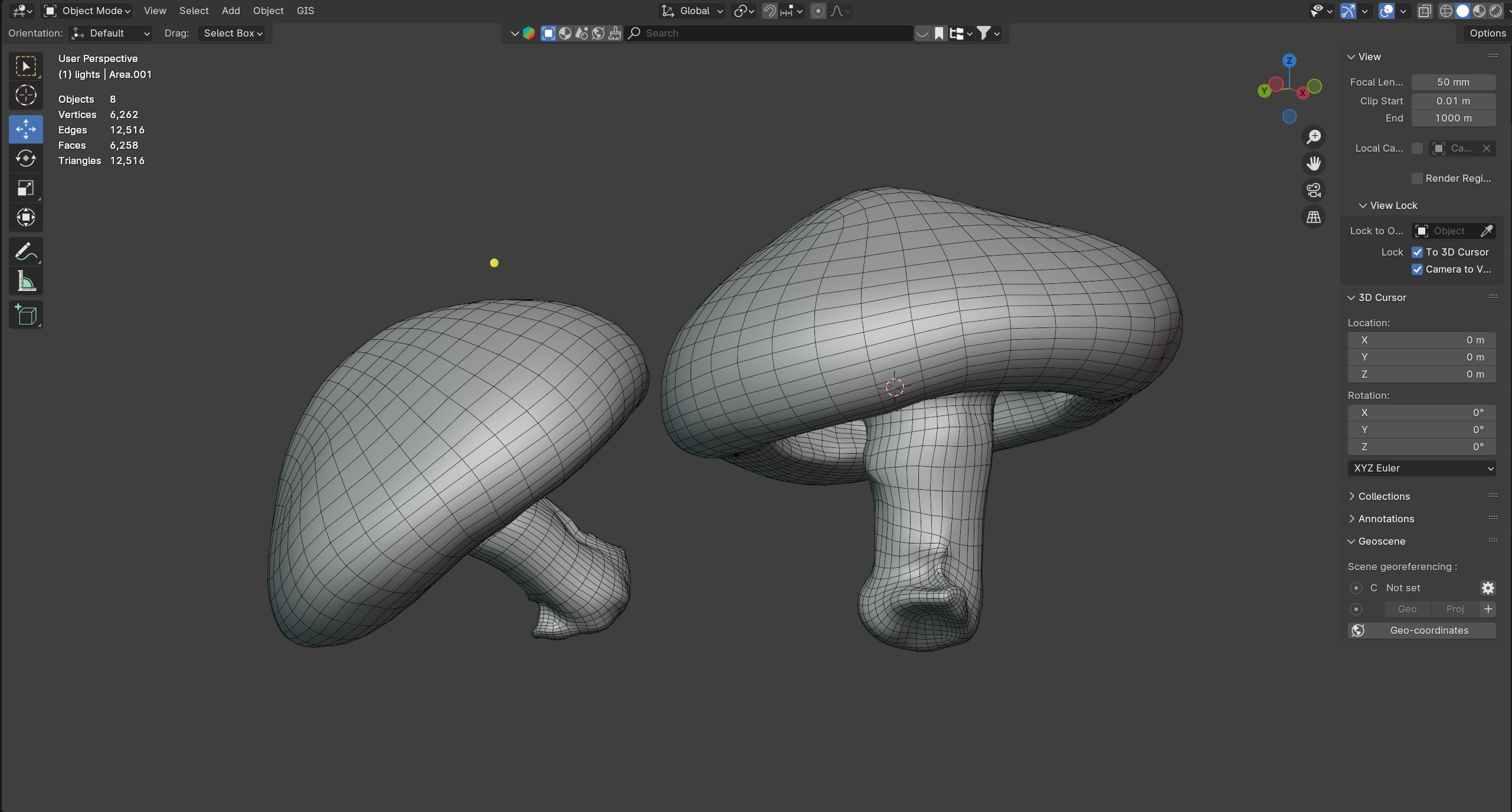Open the GIS menu
Image resolution: width=1512 pixels, height=812 pixels.
click(x=305, y=11)
